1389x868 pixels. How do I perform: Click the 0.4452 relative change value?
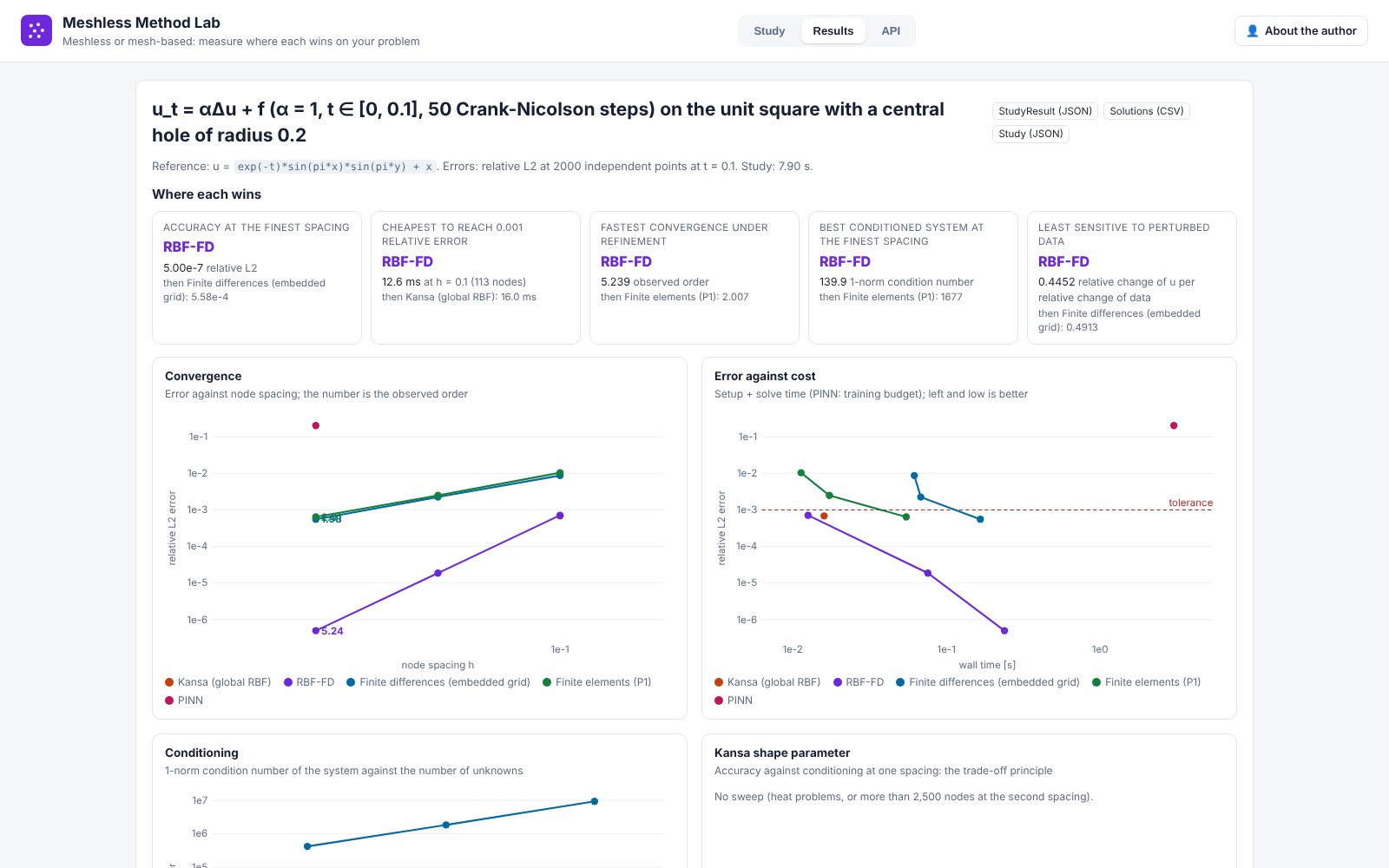[1057, 282]
